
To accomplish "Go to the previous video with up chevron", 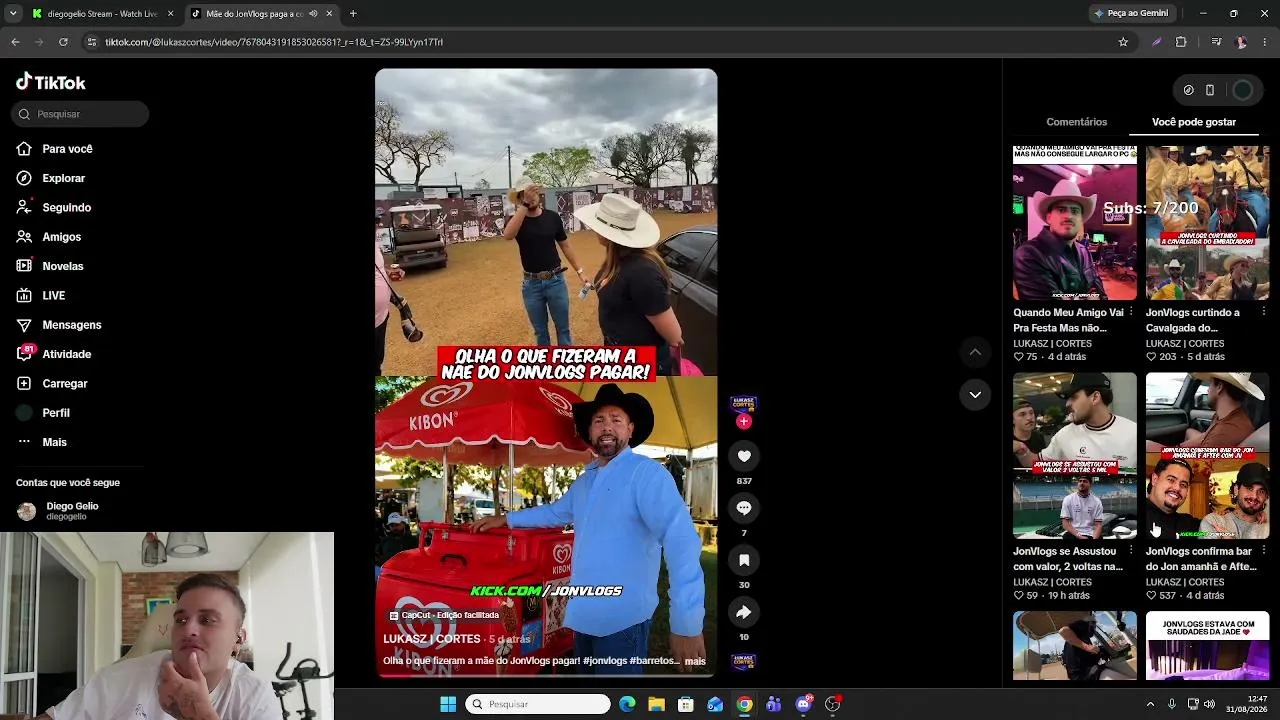I will 975,352.
